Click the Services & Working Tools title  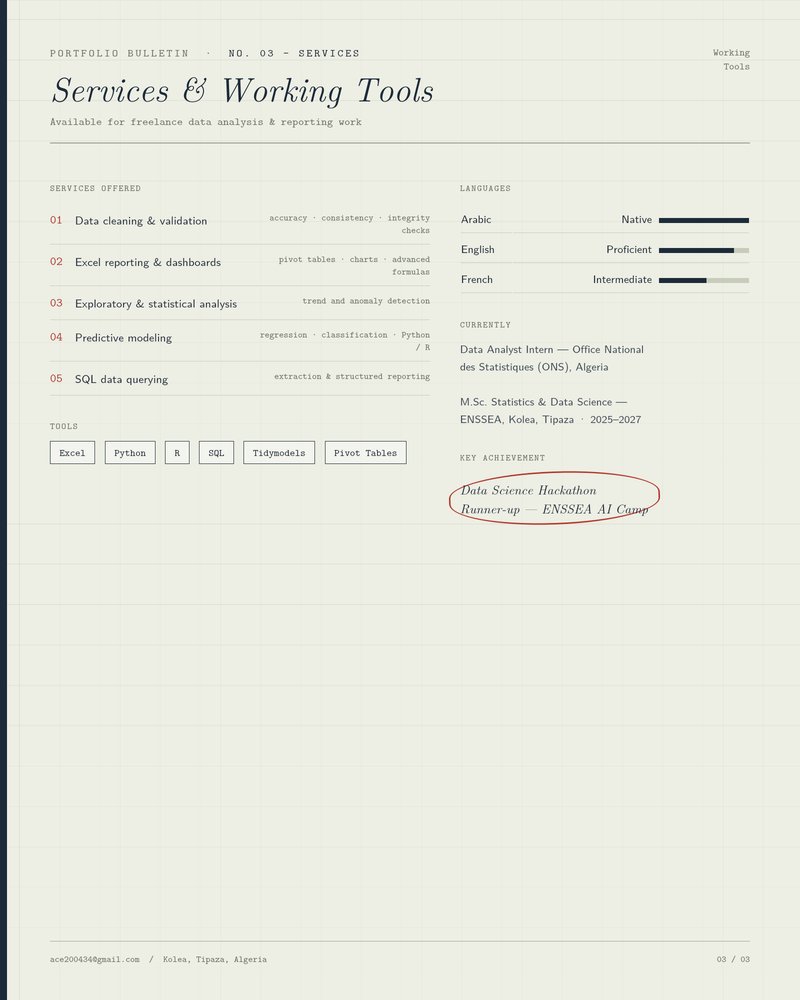(243, 91)
